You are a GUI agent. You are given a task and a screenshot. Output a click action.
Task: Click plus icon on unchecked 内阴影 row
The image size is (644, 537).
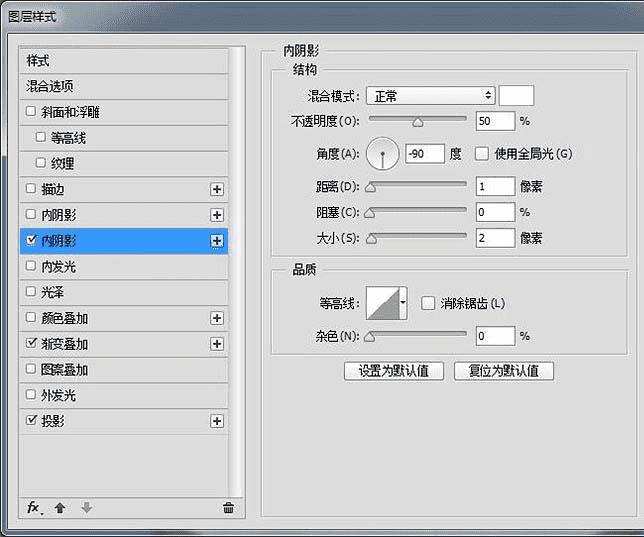217,215
